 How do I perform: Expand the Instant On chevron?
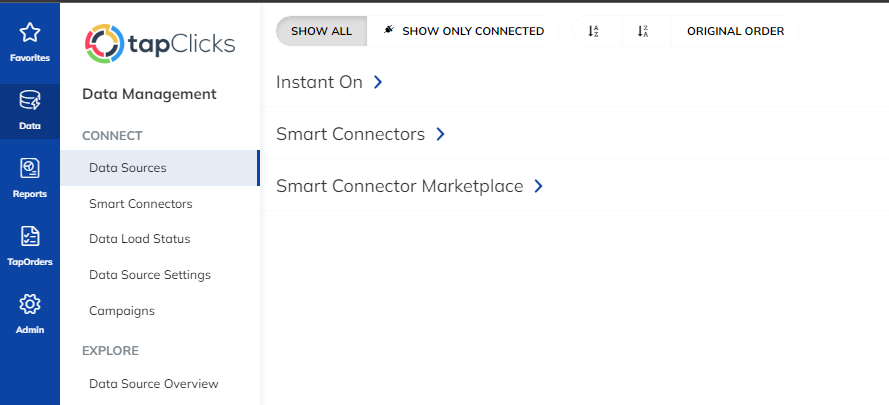(378, 82)
